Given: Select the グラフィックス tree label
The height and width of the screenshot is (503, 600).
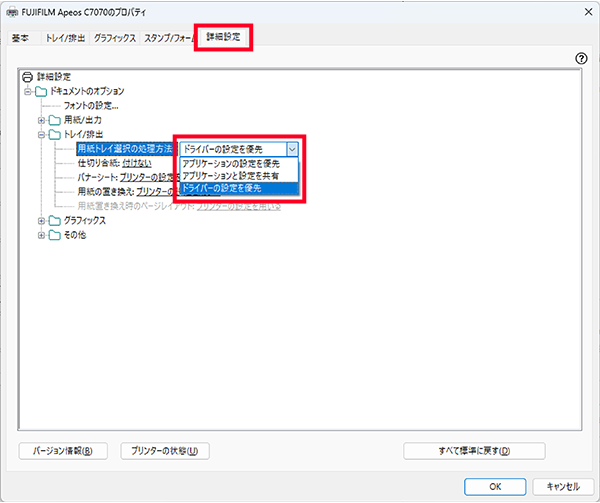Looking at the screenshot, I should 85,221.
